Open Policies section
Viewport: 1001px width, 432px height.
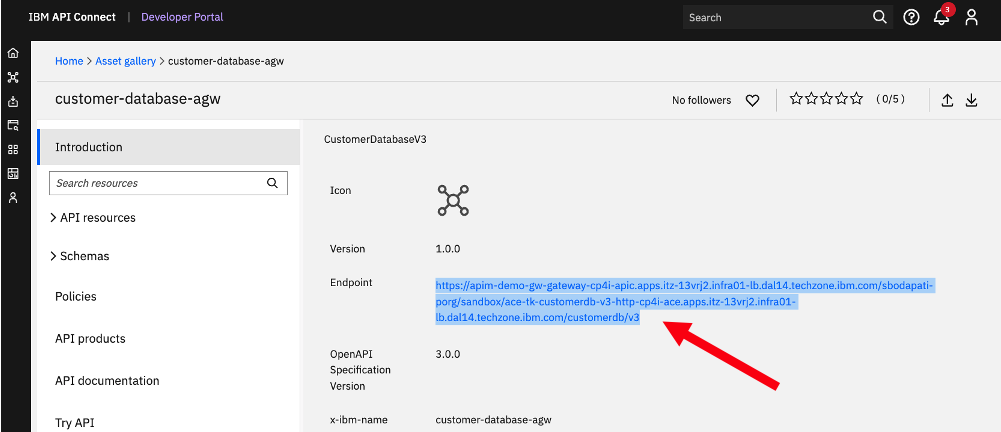click(x=76, y=297)
